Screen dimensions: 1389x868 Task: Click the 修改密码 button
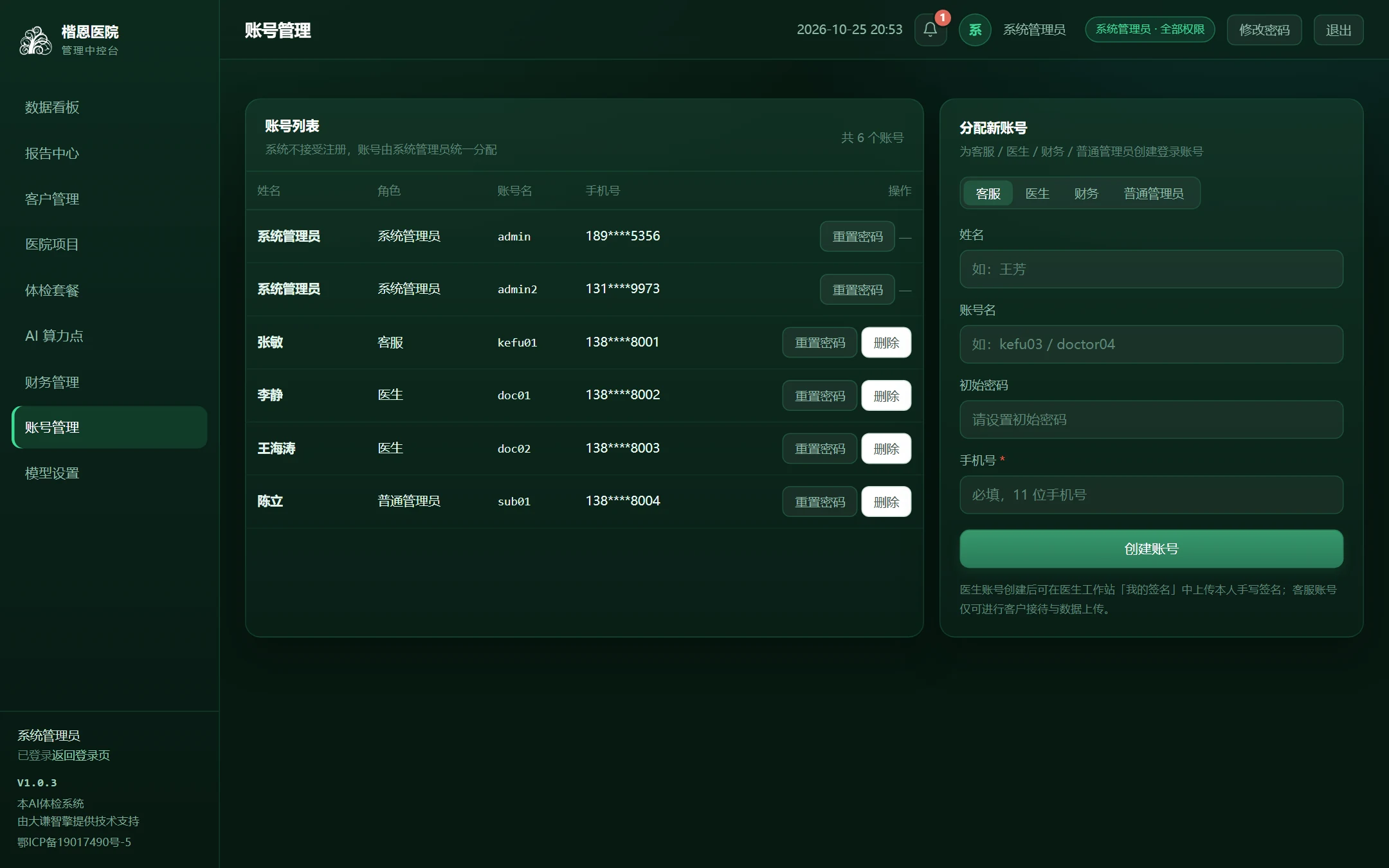[x=1264, y=30]
